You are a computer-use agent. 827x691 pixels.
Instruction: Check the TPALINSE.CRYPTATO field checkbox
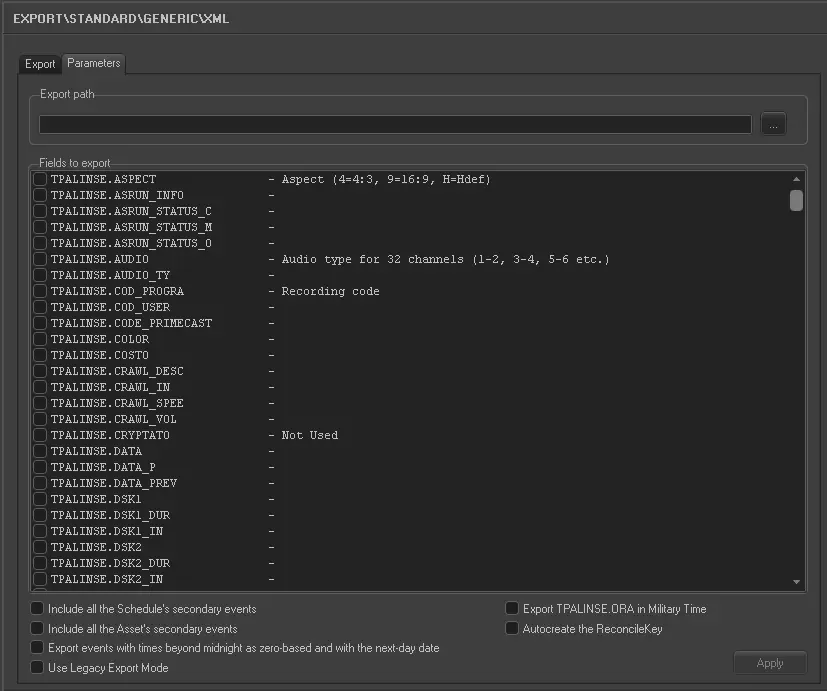coord(40,435)
